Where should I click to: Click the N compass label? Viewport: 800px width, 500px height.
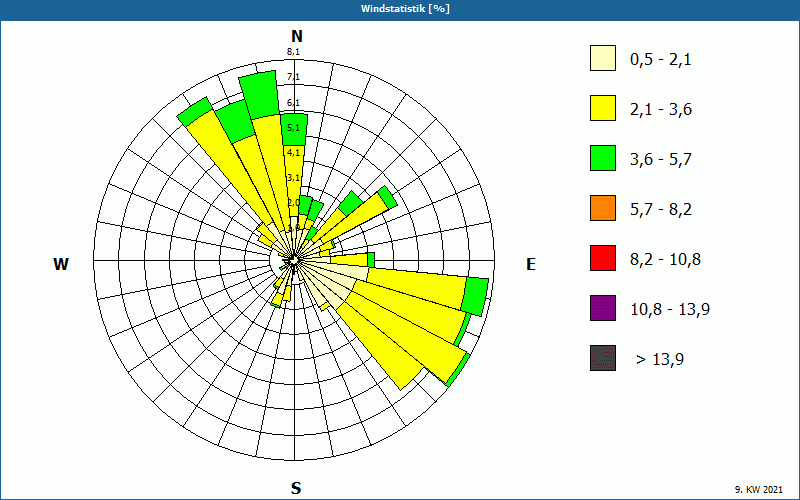(297, 36)
